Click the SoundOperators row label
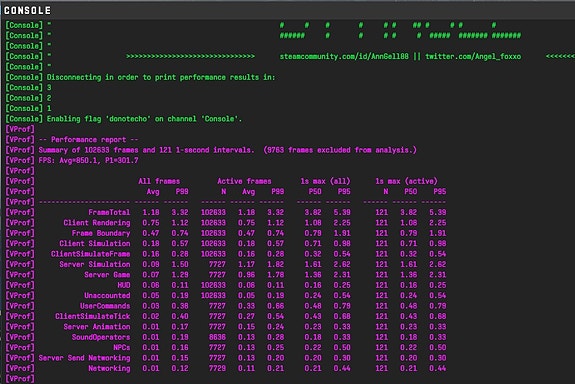Image resolution: width=575 pixels, height=384 pixels. tap(101, 337)
